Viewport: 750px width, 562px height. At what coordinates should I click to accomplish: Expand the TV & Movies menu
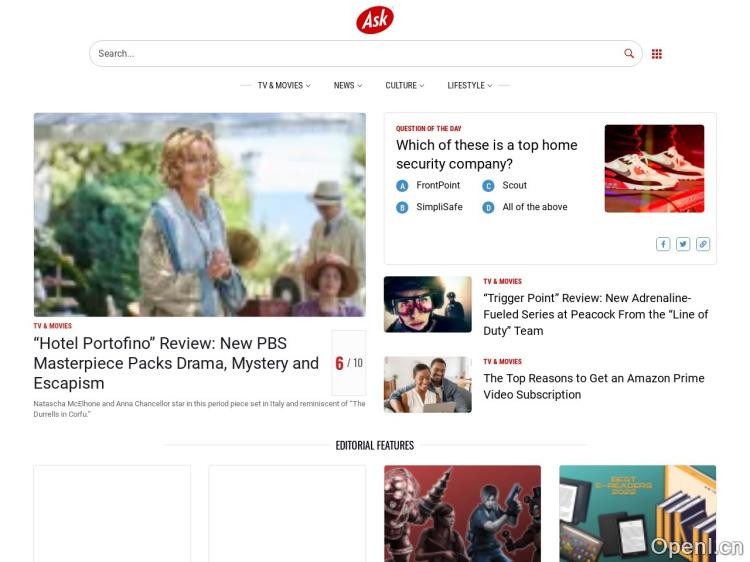(x=284, y=86)
